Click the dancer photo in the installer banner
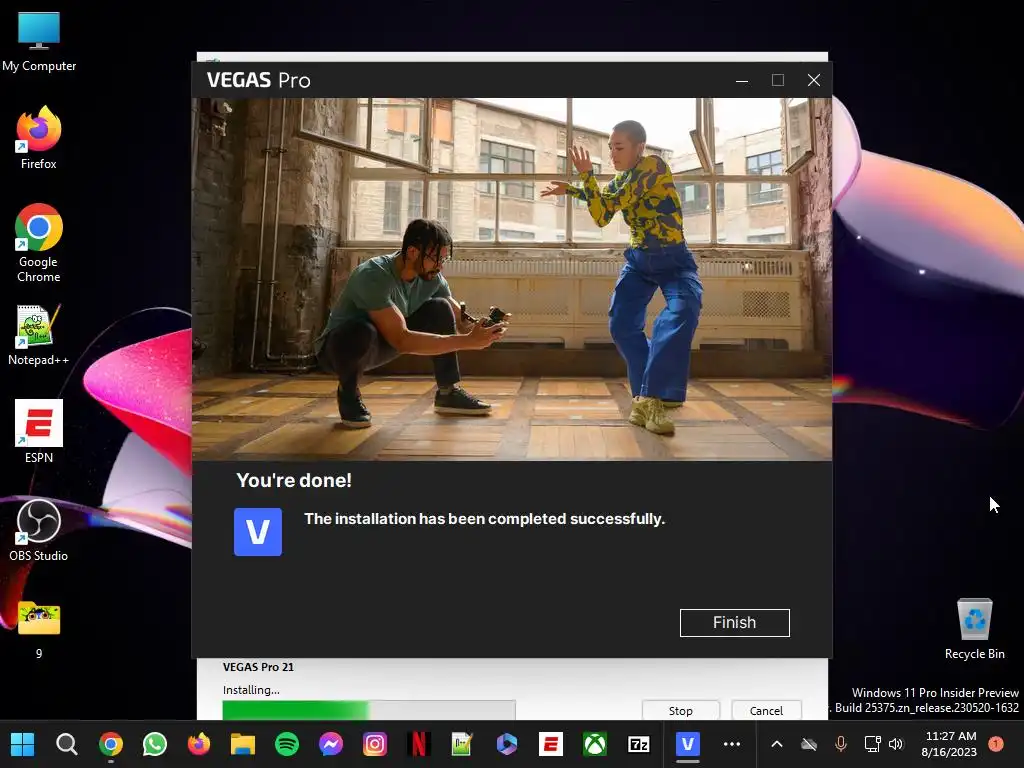This screenshot has width=1024, height=768. (512, 279)
